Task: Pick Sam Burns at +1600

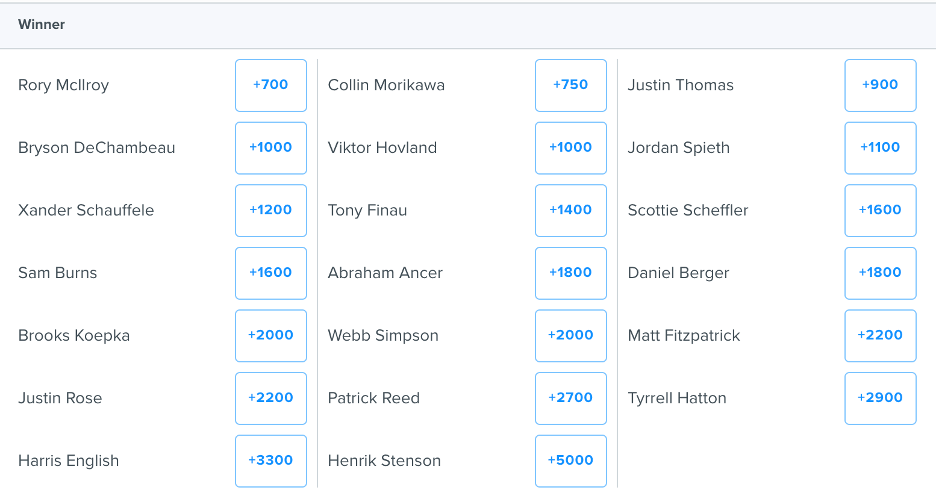Action: 271,273
